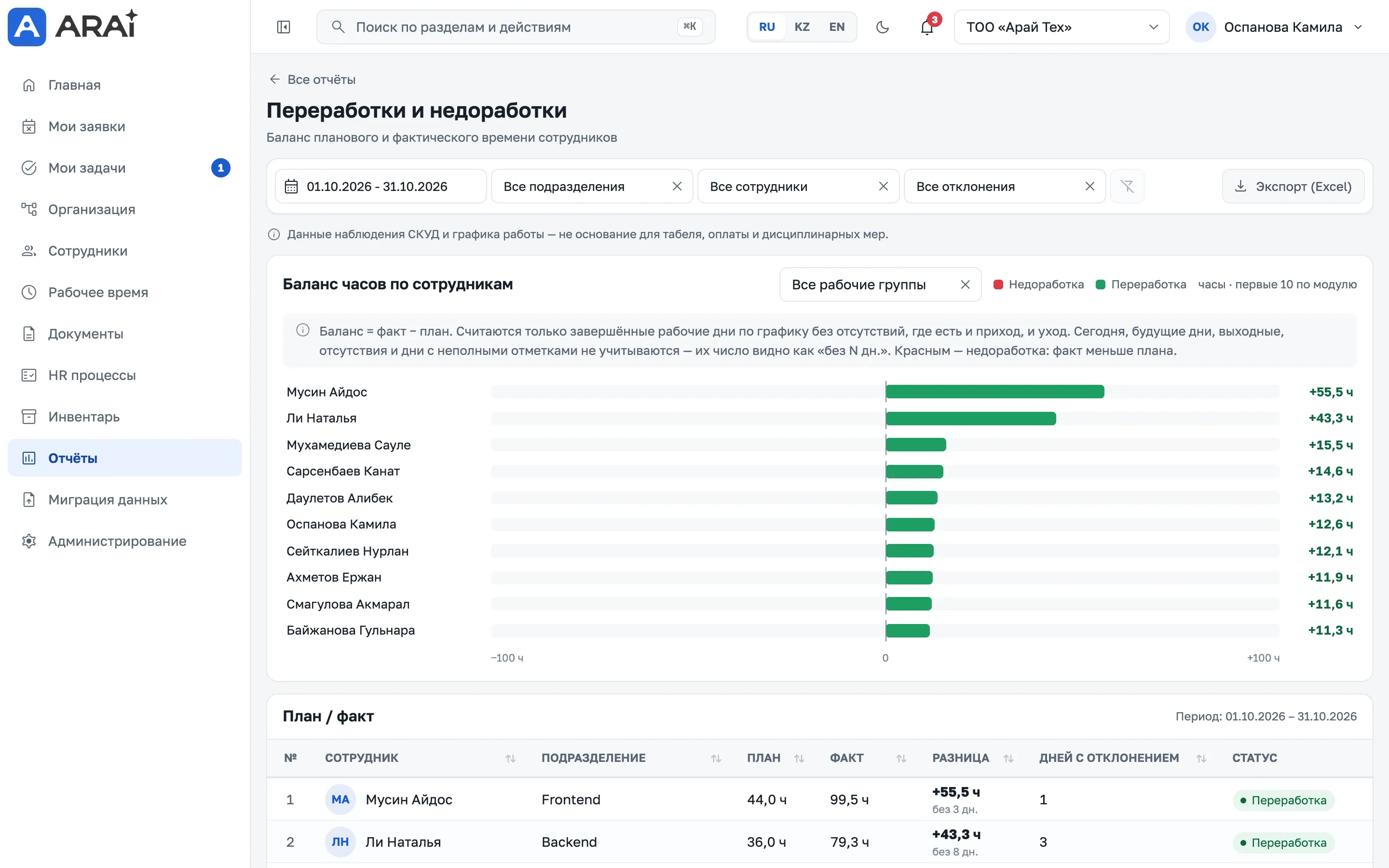Open calendar date range picker
Viewport: 1389px width, 868px height.
381,186
